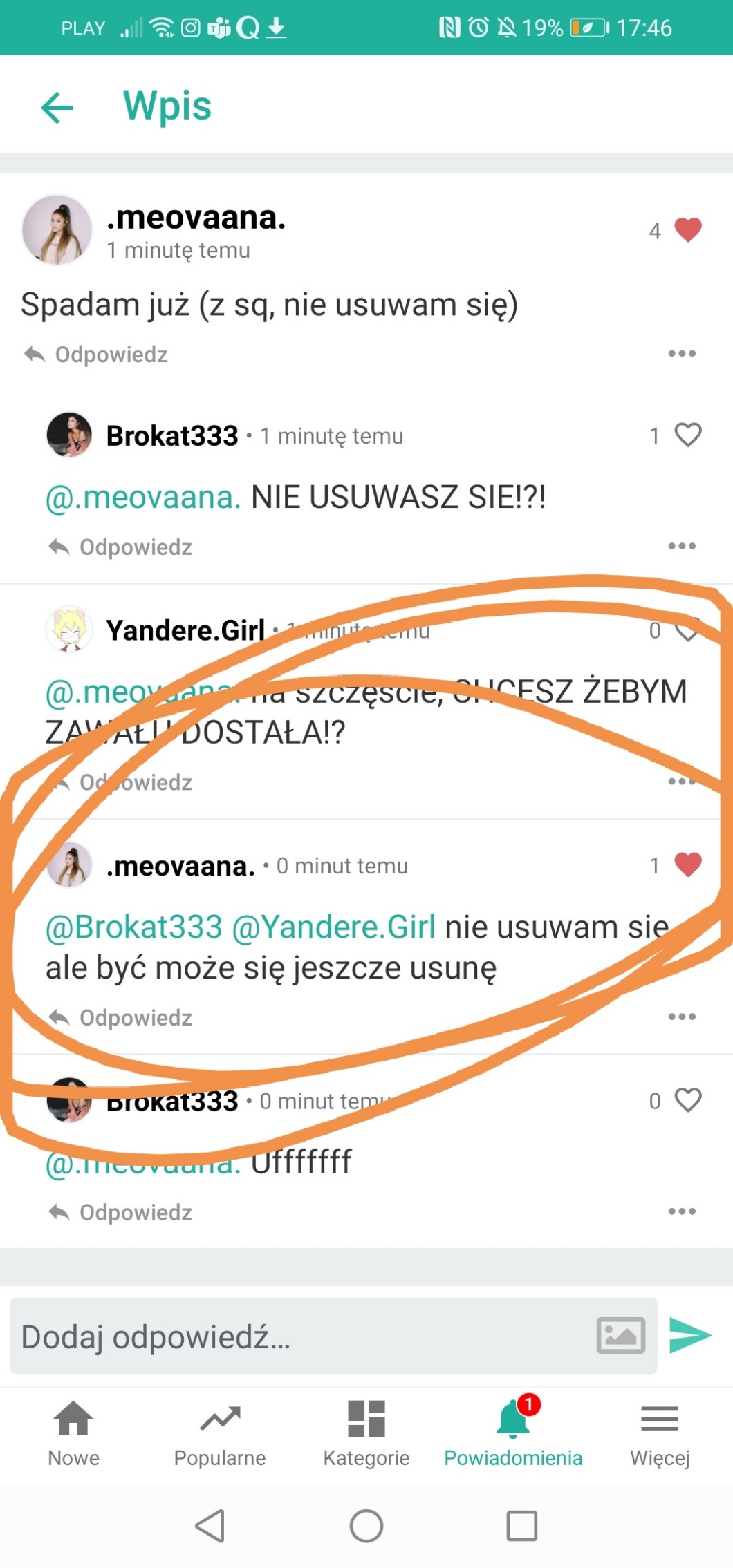Viewport: 733px width, 1568px height.
Task: Like Brokat333's NIE USUWASZ SIE comment
Action: click(688, 435)
